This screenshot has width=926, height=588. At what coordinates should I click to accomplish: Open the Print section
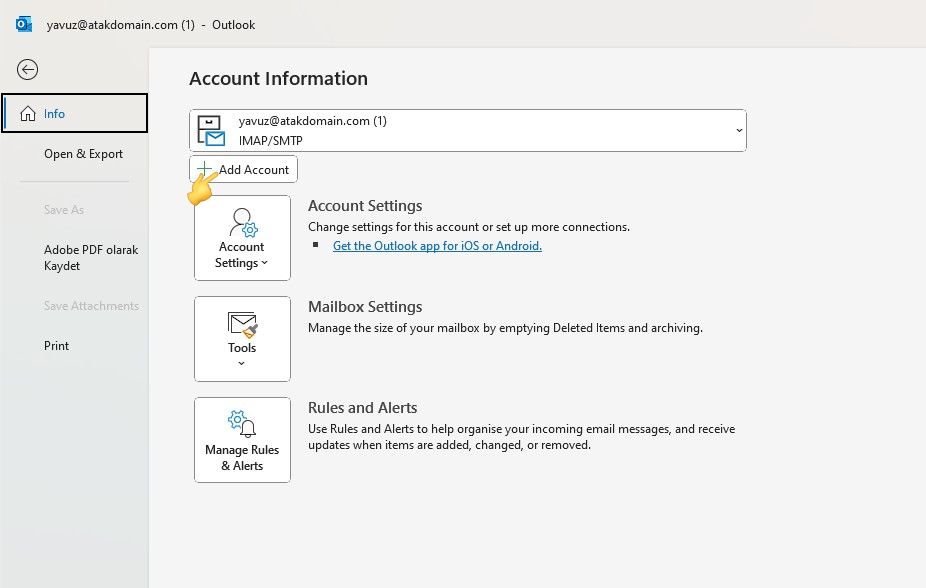coord(56,345)
